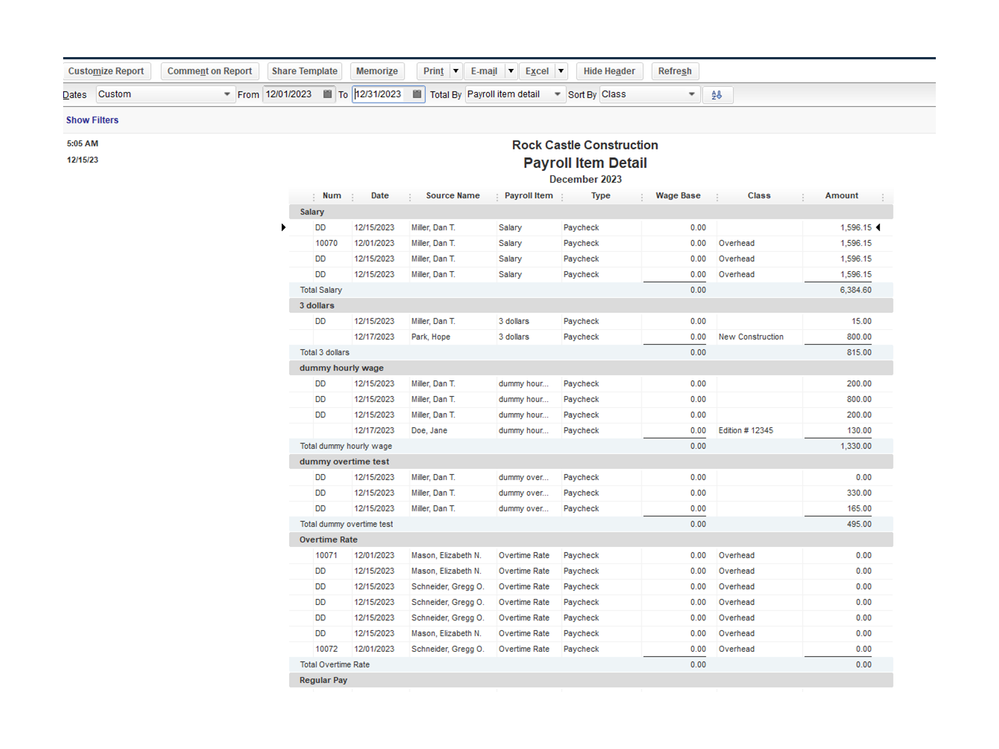Expand the Dates range combo box

pyautogui.click(x=227, y=94)
